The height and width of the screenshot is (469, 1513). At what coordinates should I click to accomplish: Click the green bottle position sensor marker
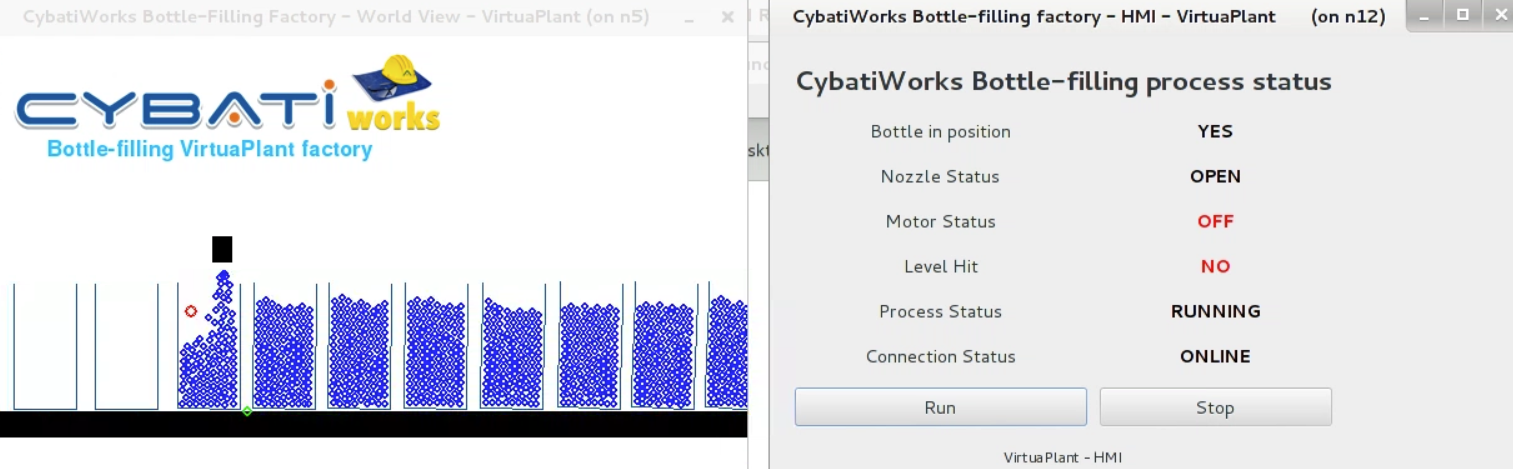tap(247, 411)
